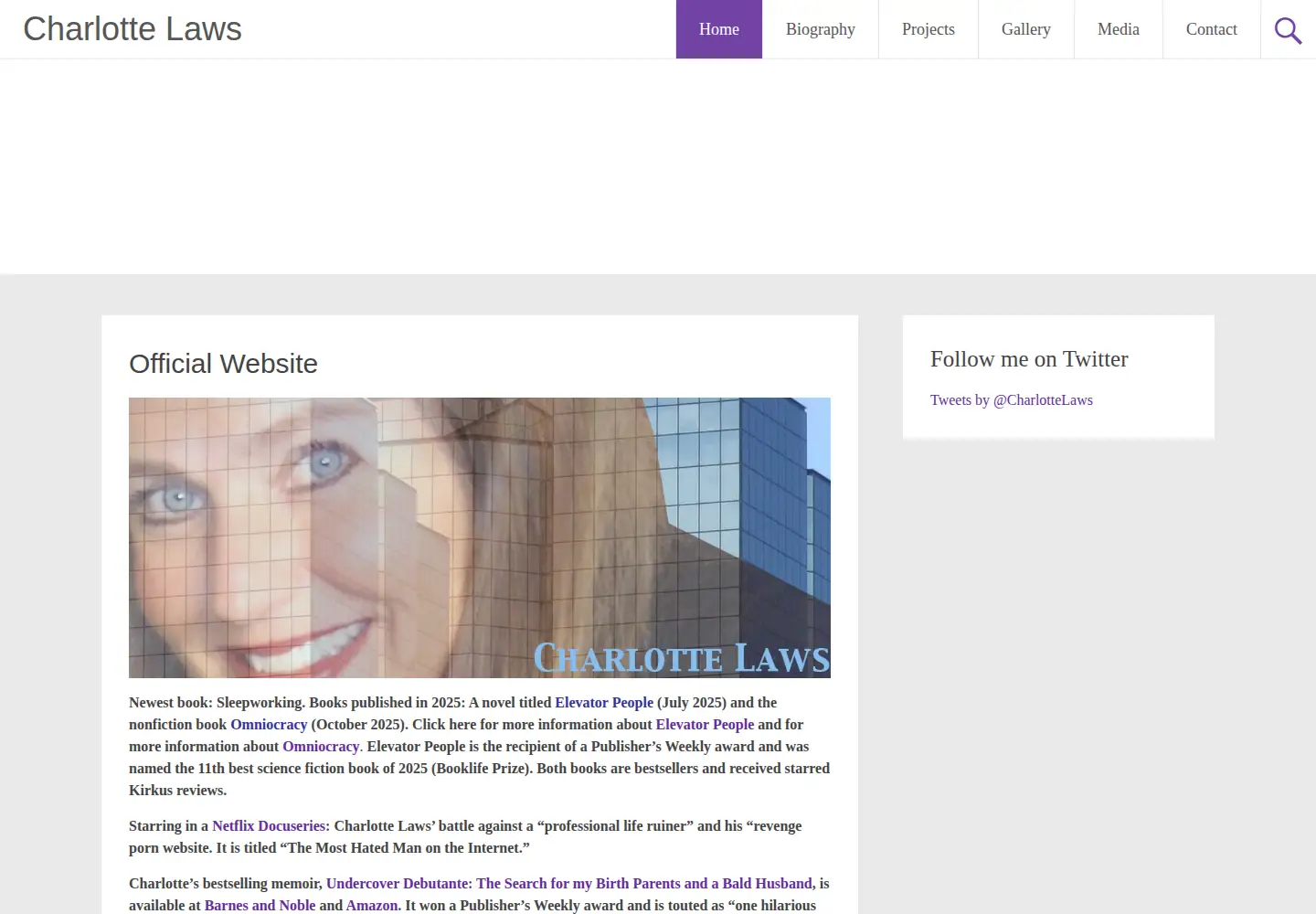
Task: Visit the Barnes and Noble link
Action: pyautogui.click(x=260, y=906)
